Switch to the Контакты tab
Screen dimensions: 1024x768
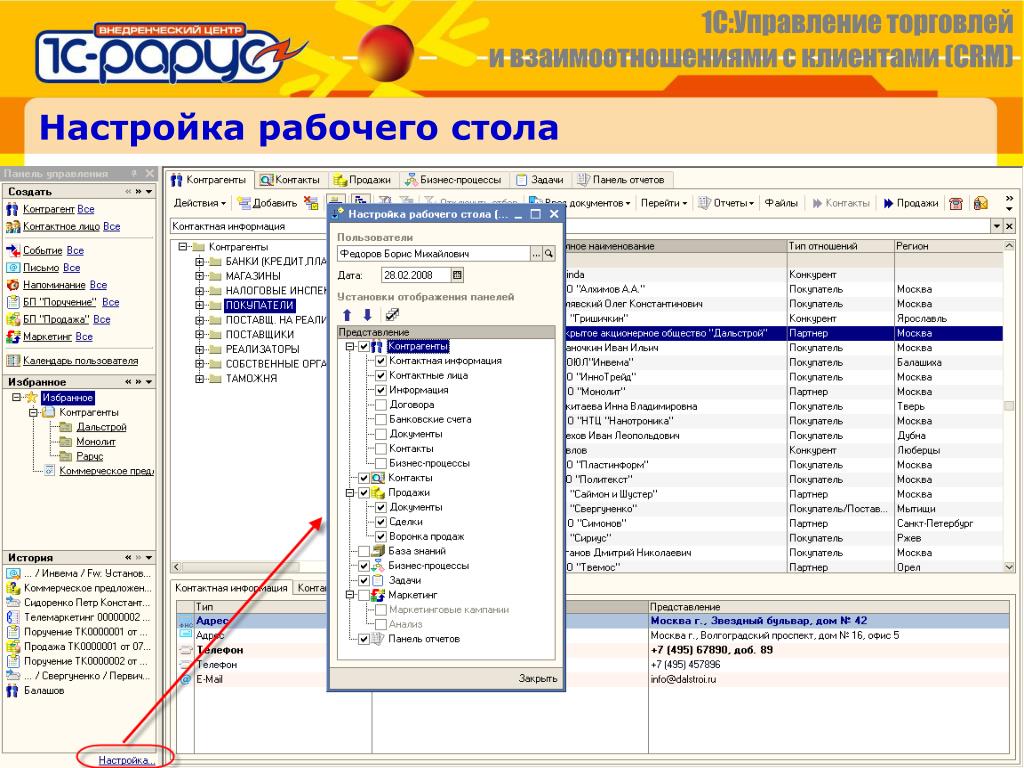291,180
